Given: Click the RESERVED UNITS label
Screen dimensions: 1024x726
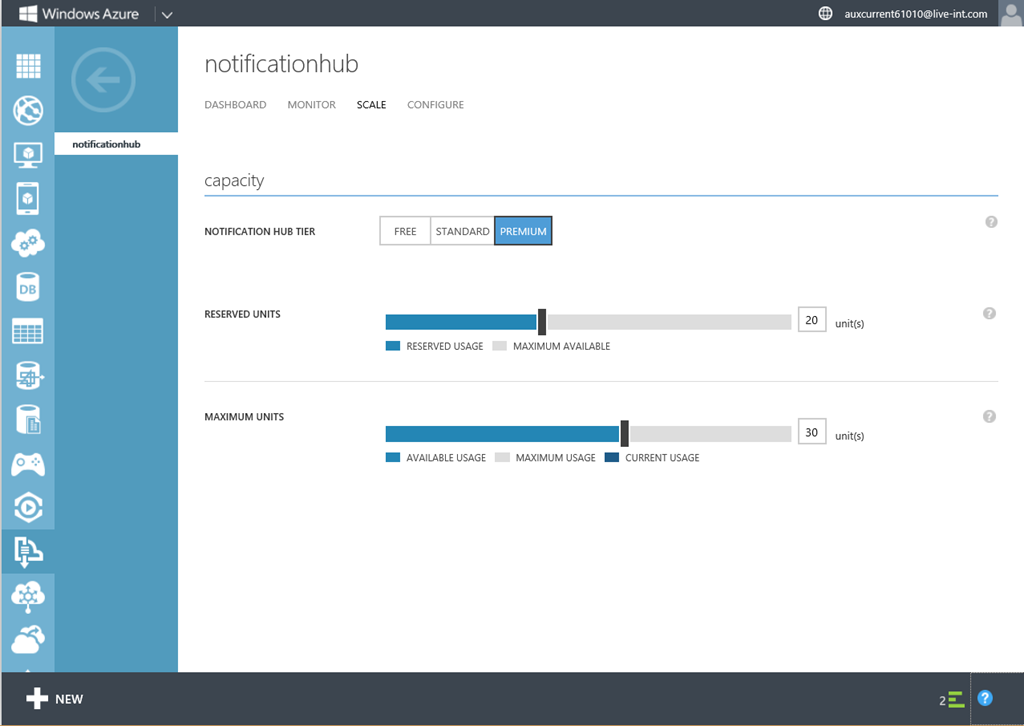Looking at the screenshot, I should pyautogui.click(x=242, y=314).
